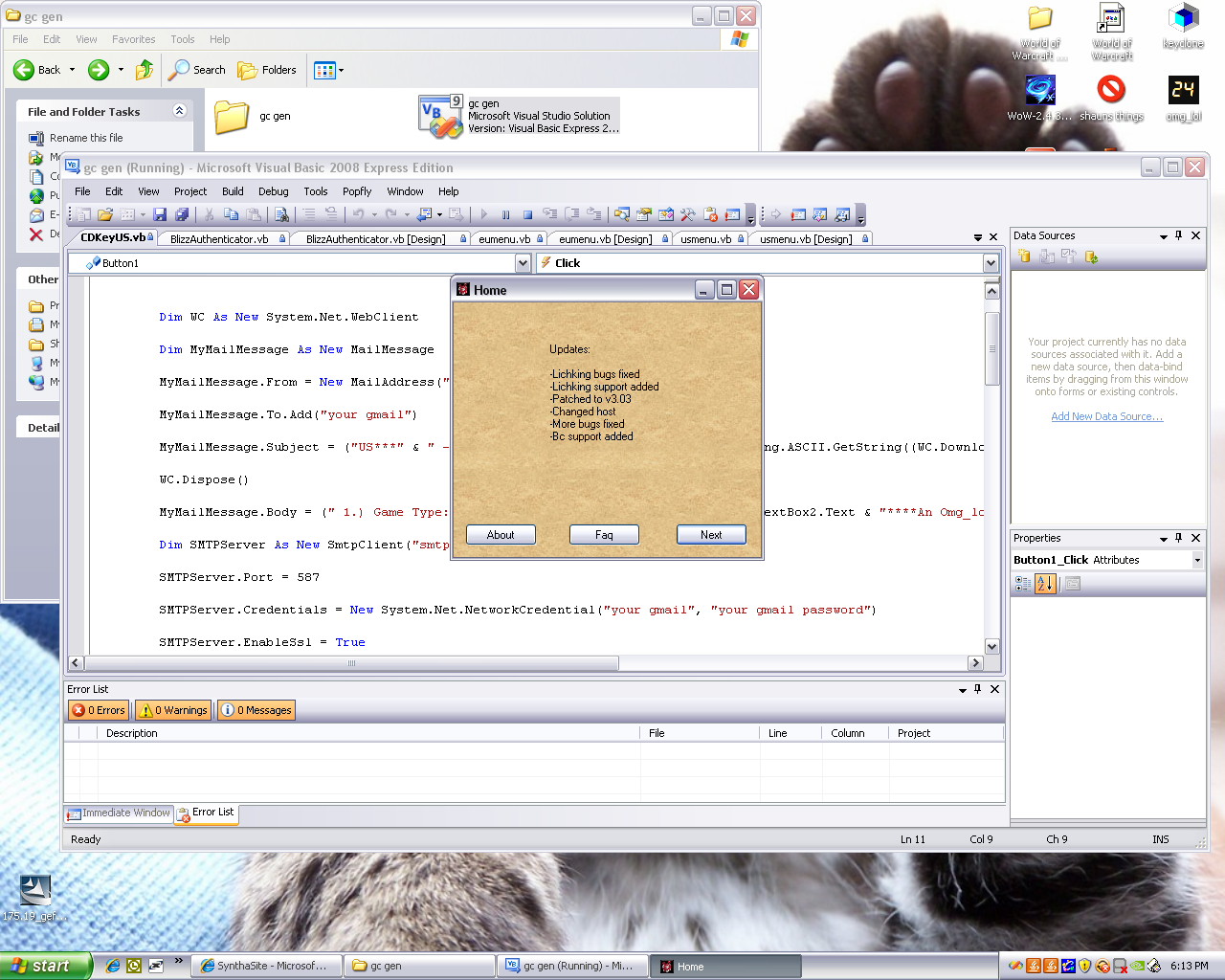The image size is (1225, 980).
Task: Click the Start button on the taskbar
Action: click(x=46, y=966)
